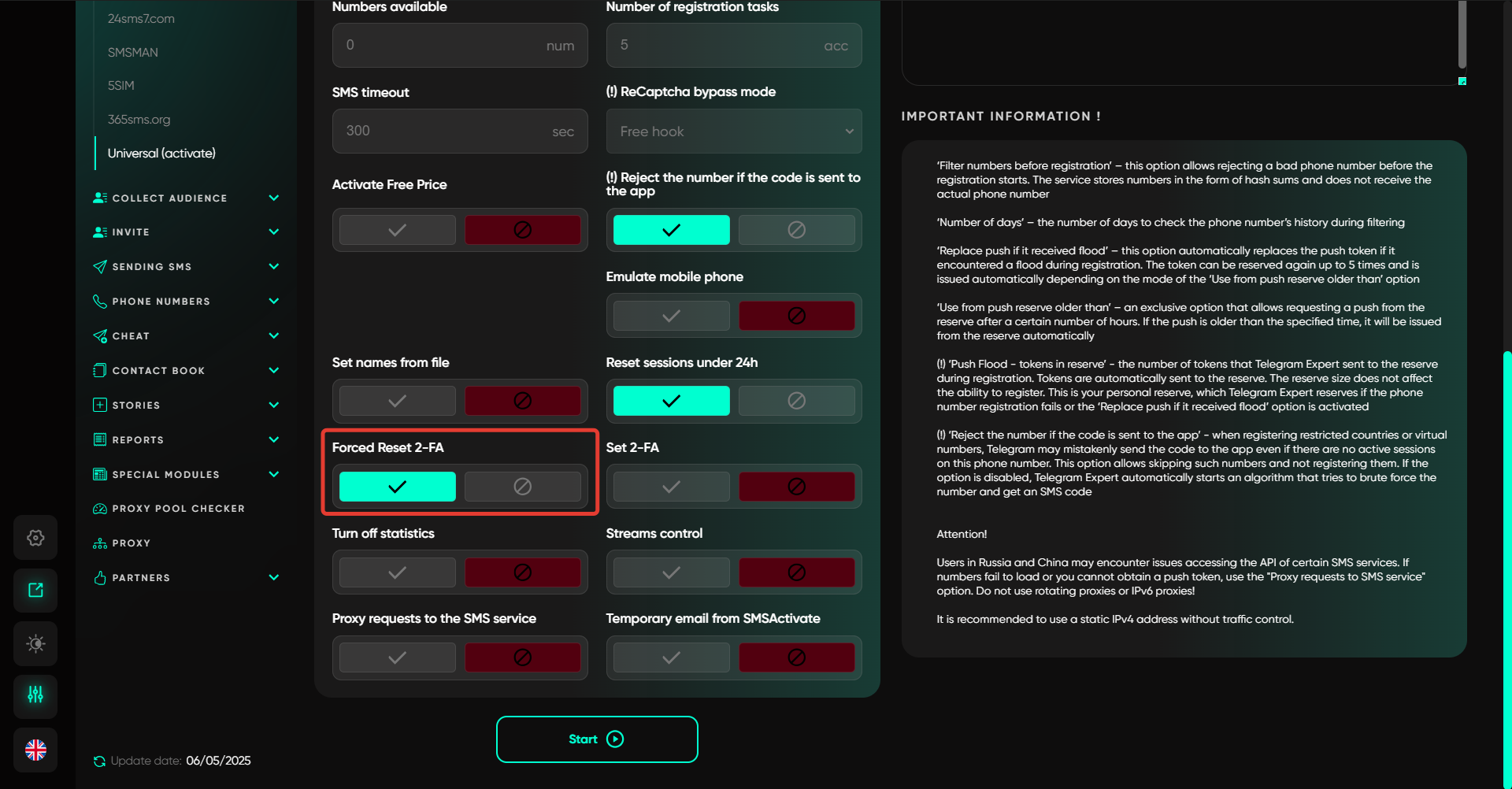Click the sliders equalizer icon in left rail

(35, 695)
